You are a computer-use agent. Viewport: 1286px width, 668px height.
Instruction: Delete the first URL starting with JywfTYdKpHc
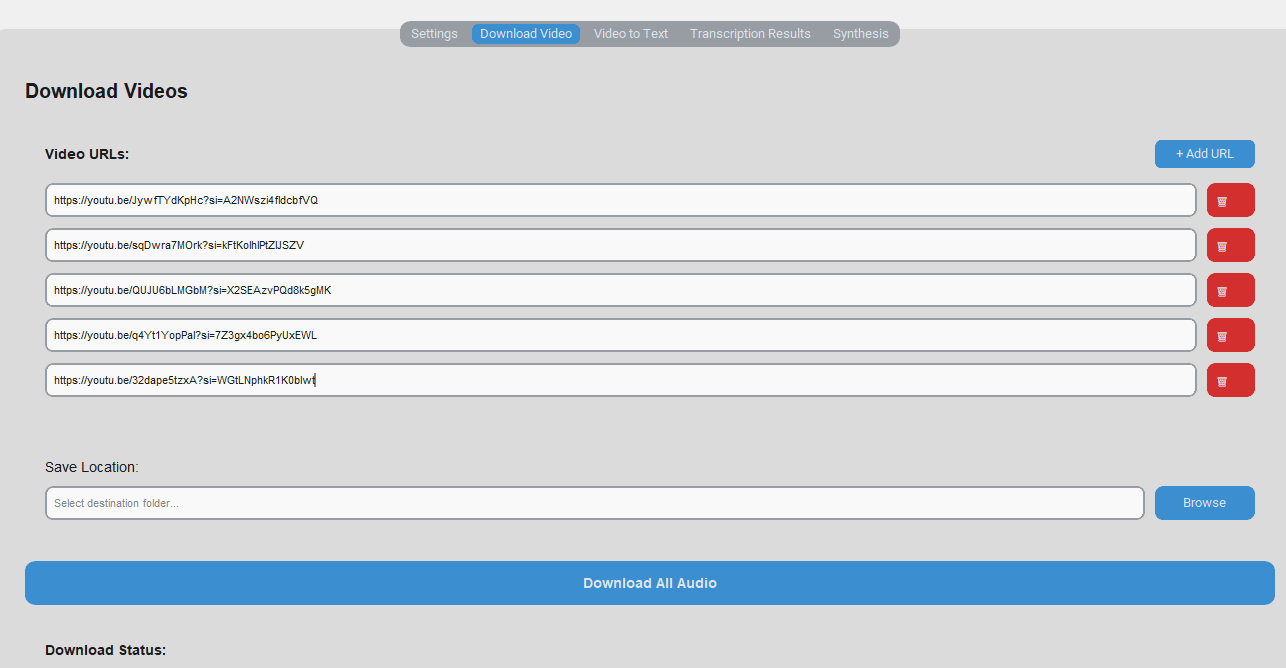pyautogui.click(x=1230, y=200)
